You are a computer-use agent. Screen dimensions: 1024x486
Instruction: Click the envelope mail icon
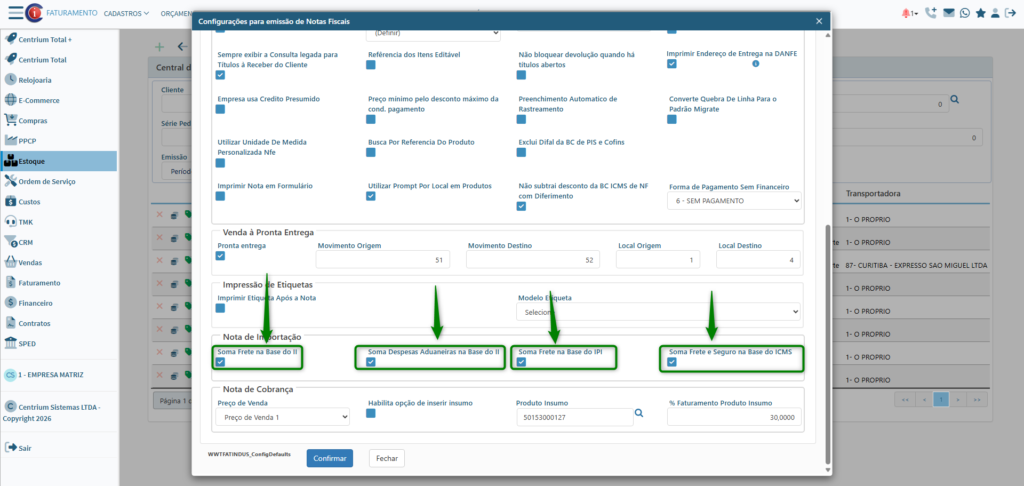click(x=949, y=13)
